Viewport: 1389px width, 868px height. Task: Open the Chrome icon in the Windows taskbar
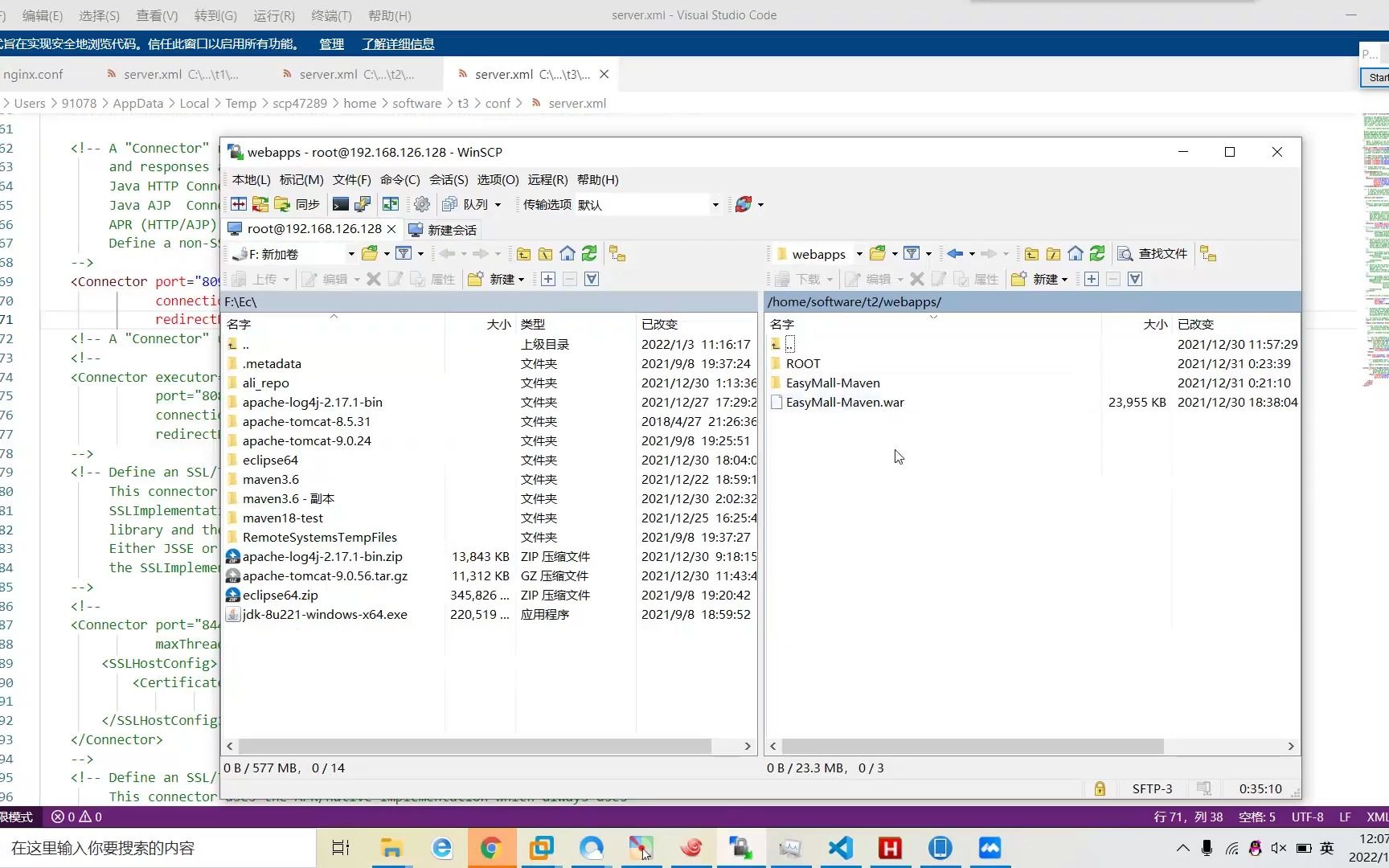pyautogui.click(x=491, y=848)
